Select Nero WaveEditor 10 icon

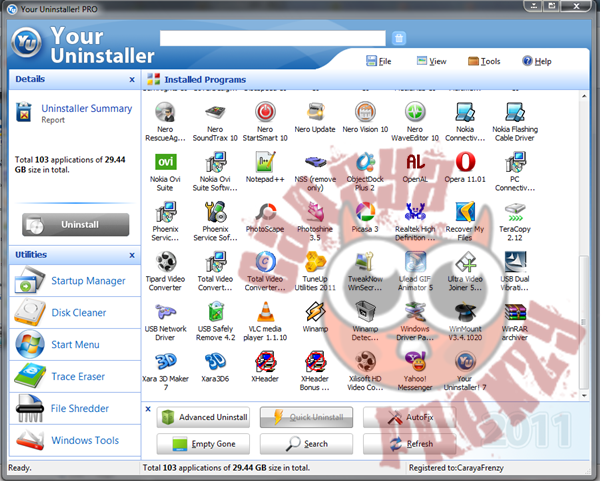[415, 112]
